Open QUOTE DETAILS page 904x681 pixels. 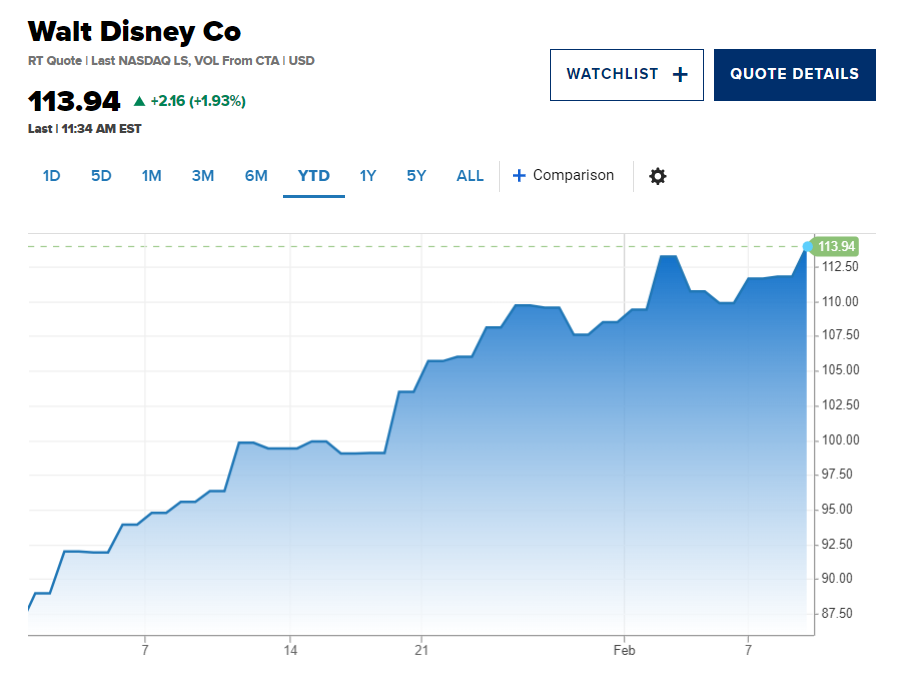pyautogui.click(x=794, y=75)
